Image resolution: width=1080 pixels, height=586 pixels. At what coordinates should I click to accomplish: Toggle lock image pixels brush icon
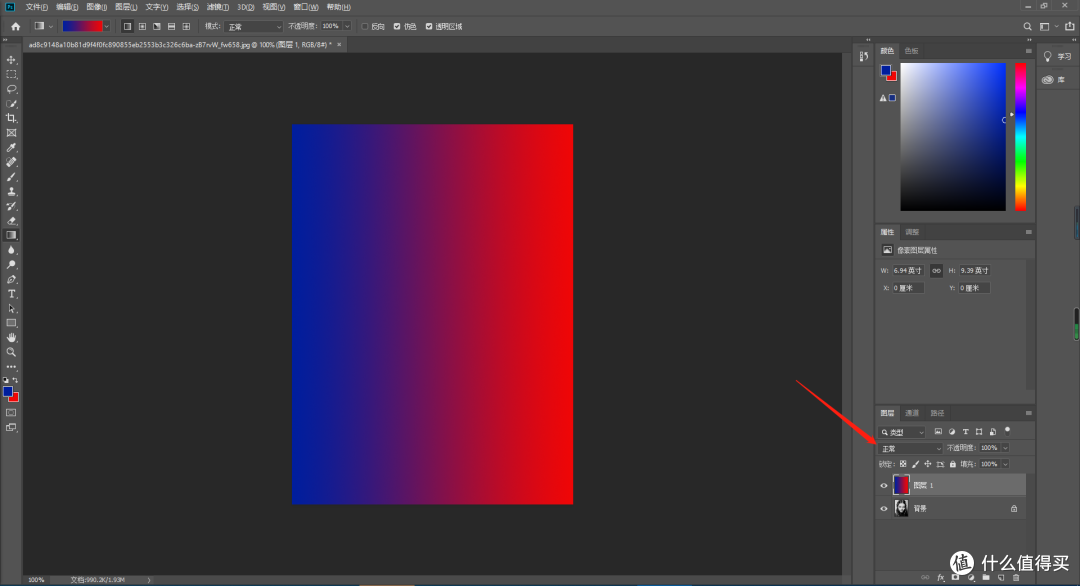point(915,464)
